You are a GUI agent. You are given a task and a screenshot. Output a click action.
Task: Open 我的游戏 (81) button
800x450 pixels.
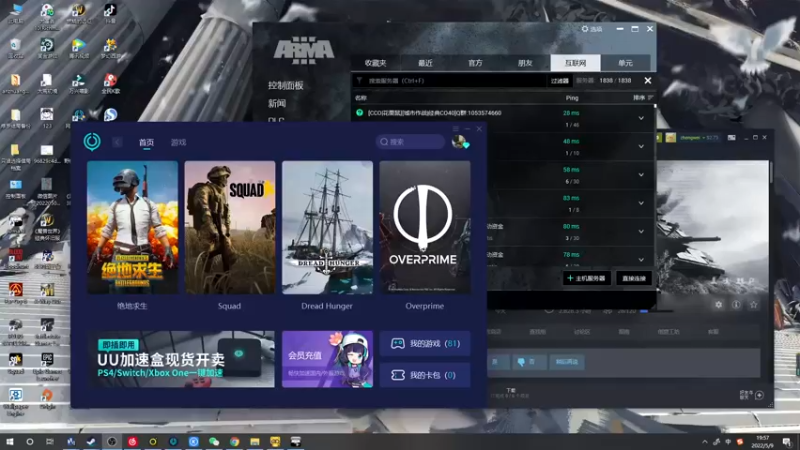pos(424,343)
